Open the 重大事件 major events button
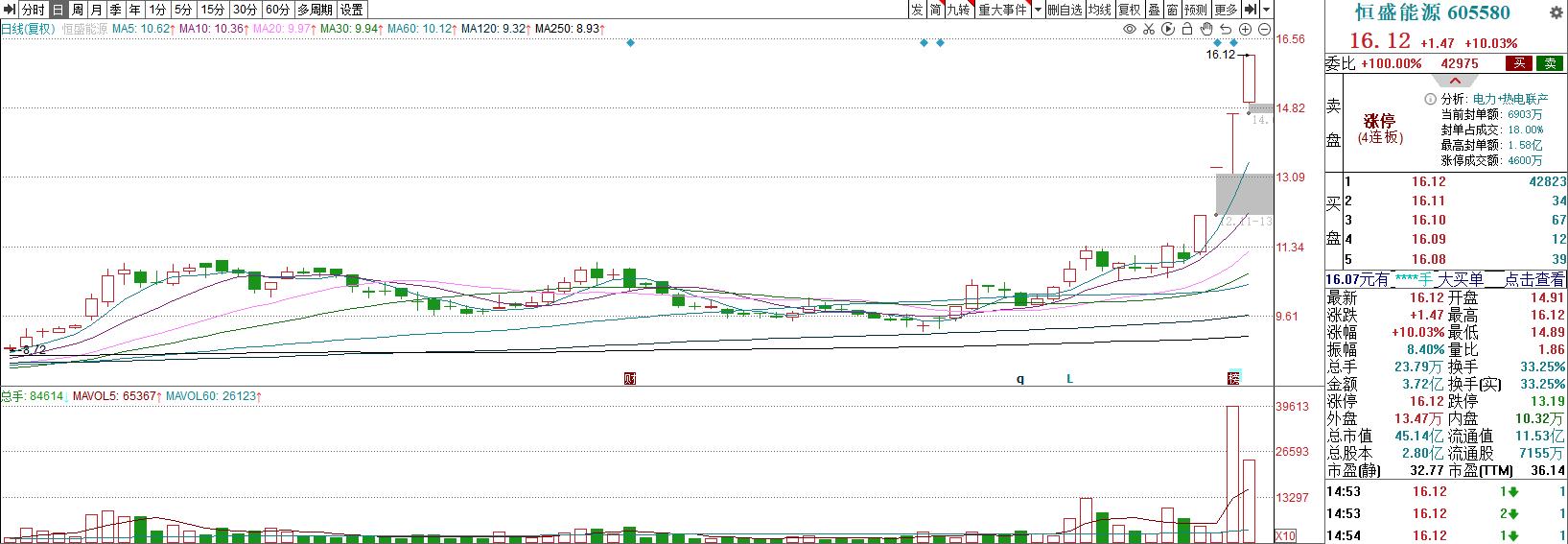The width and height of the screenshot is (1568, 544). click(1003, 10)
